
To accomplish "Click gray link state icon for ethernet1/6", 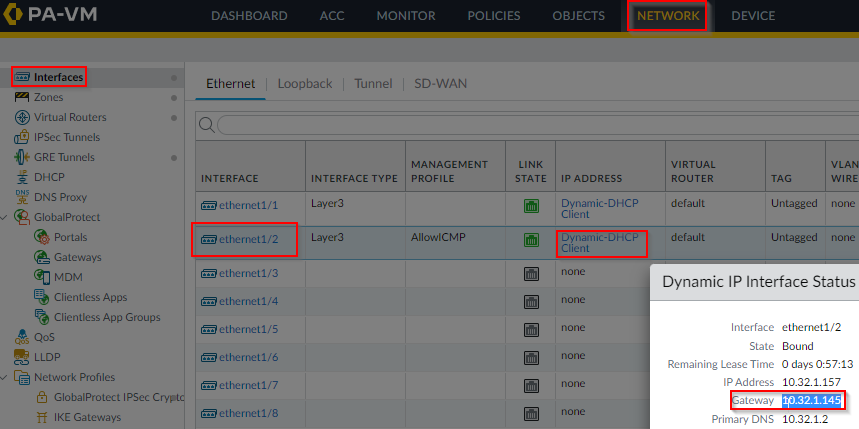I will tap(531, 358).
